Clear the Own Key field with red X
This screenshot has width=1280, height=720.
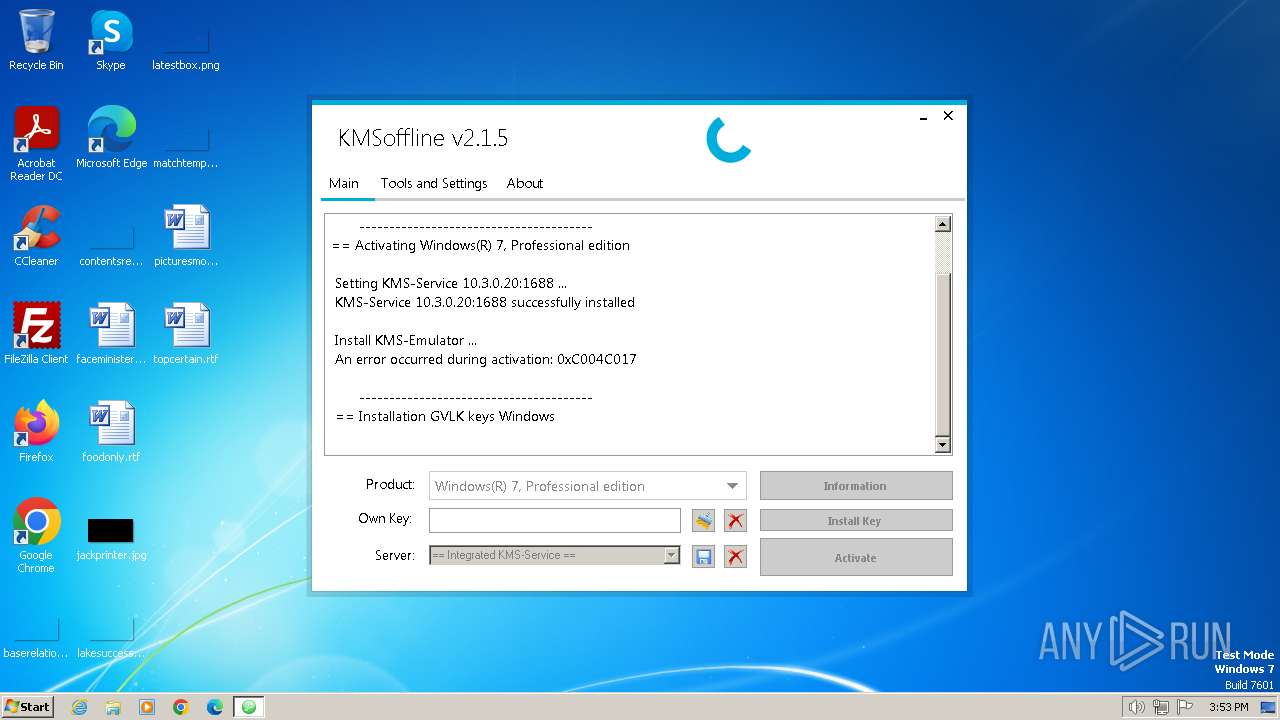pos(735,520)
